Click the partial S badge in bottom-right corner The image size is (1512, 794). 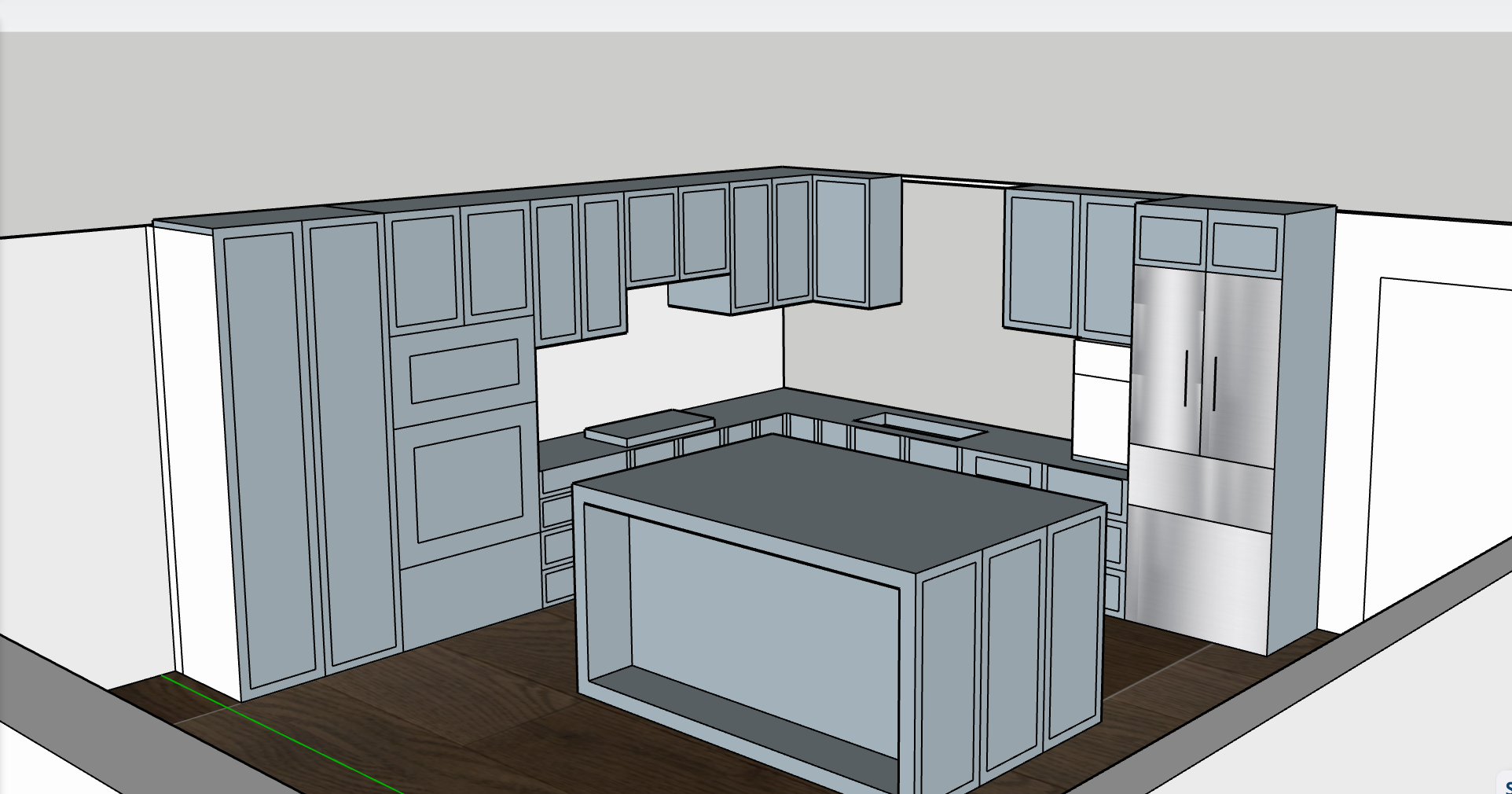pyautogui.click(x=1506, y=785)
